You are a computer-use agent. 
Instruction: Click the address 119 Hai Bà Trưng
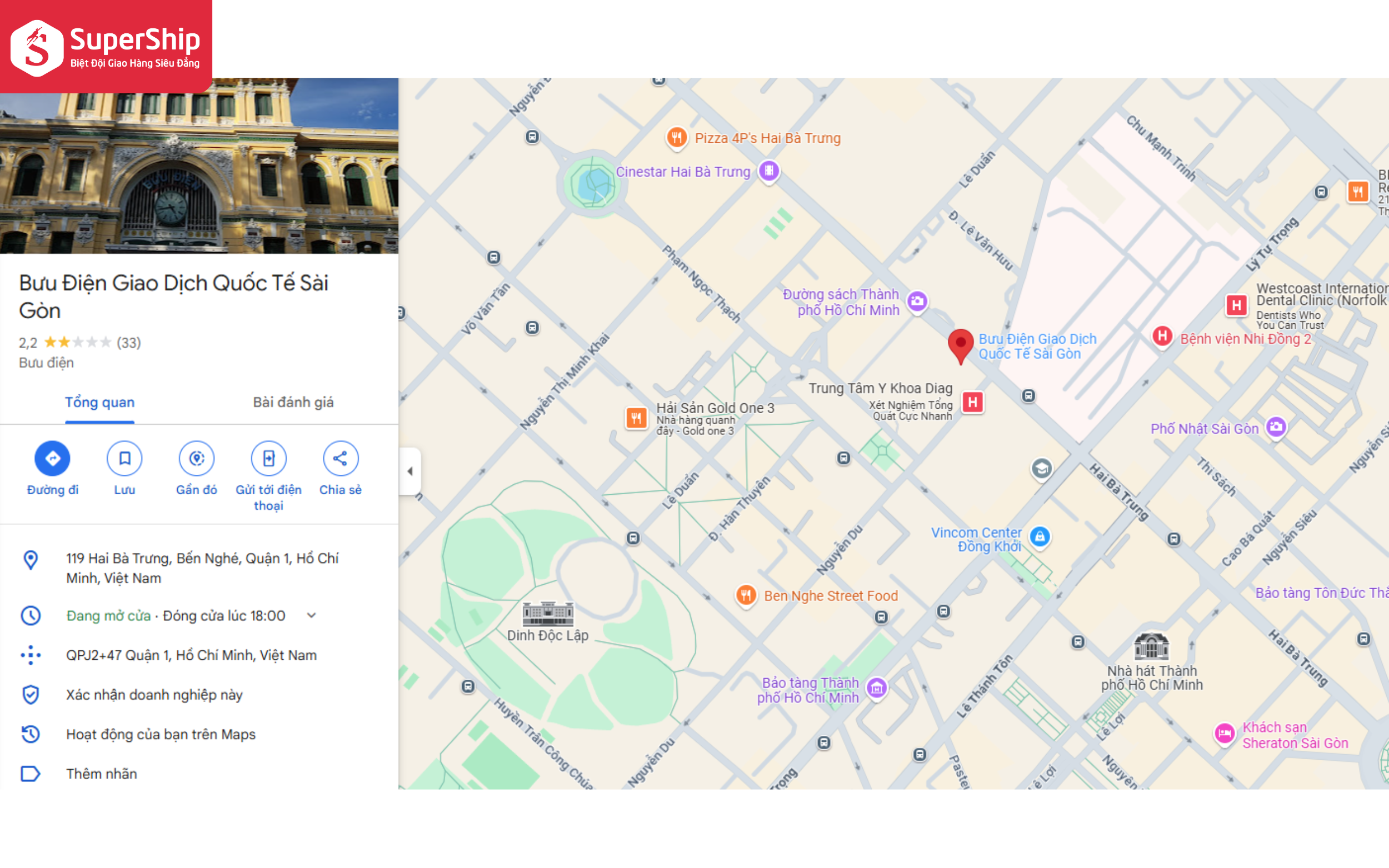click(x=202, y=568)
